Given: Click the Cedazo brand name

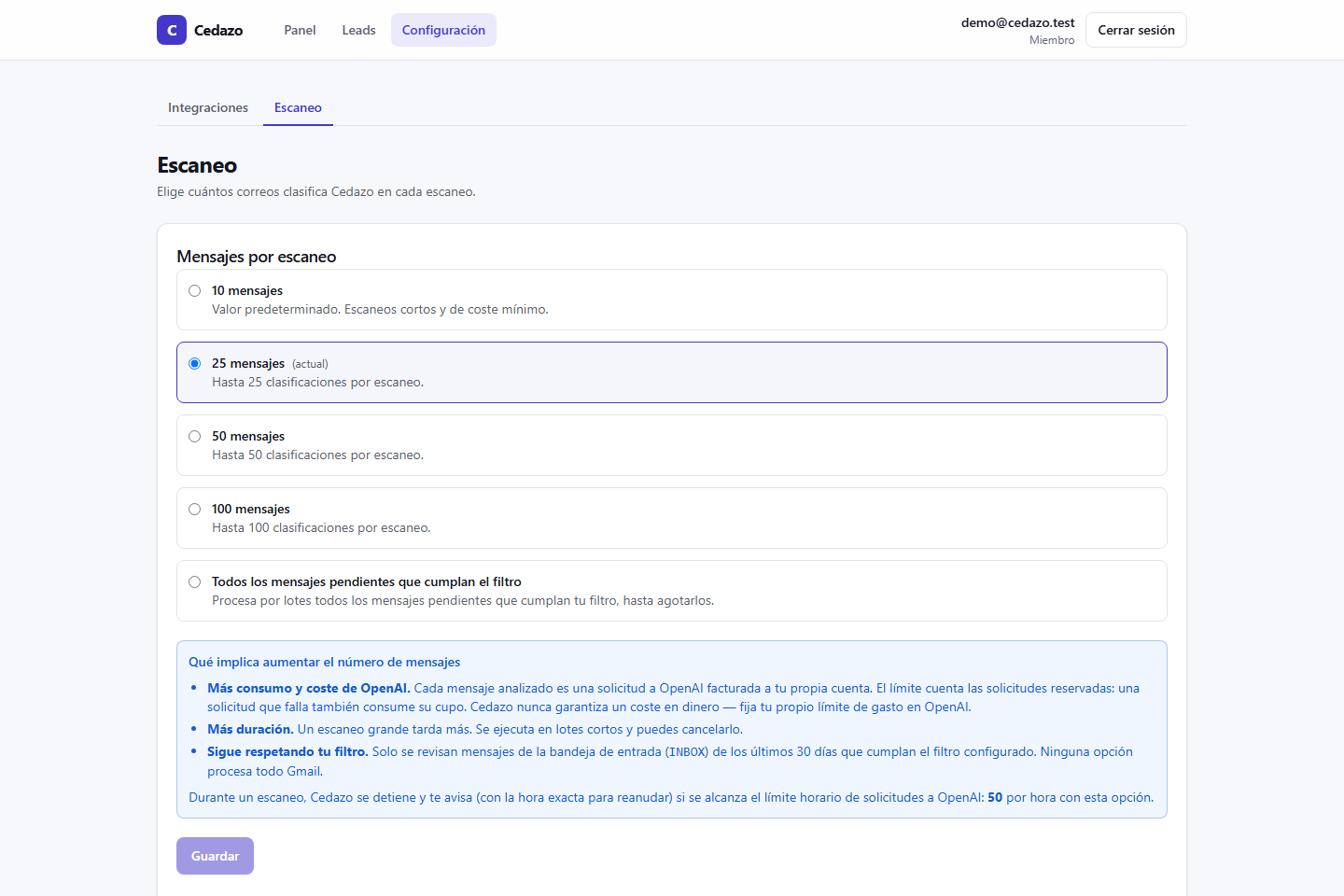Looking at the screenshot, I should (x=218, y=30).
